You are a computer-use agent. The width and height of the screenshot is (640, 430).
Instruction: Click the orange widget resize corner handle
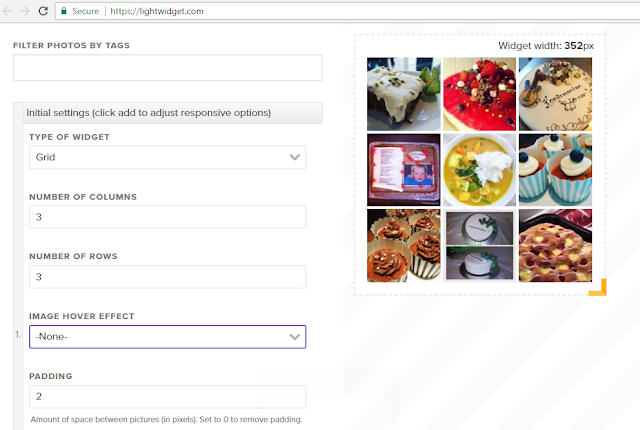[x=598, y=287]
